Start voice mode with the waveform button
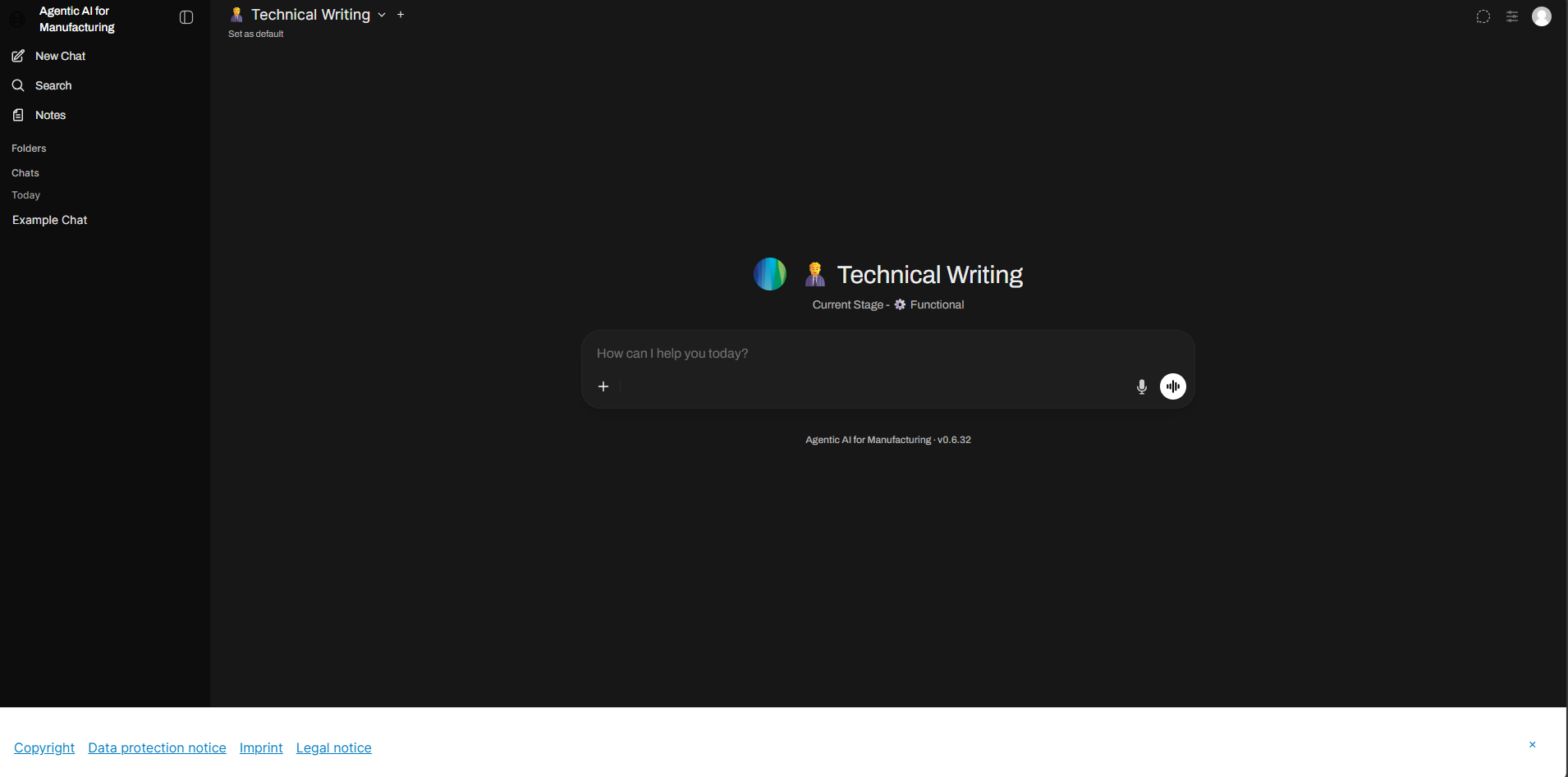 pyautogui.click(x=1172, y=386)
